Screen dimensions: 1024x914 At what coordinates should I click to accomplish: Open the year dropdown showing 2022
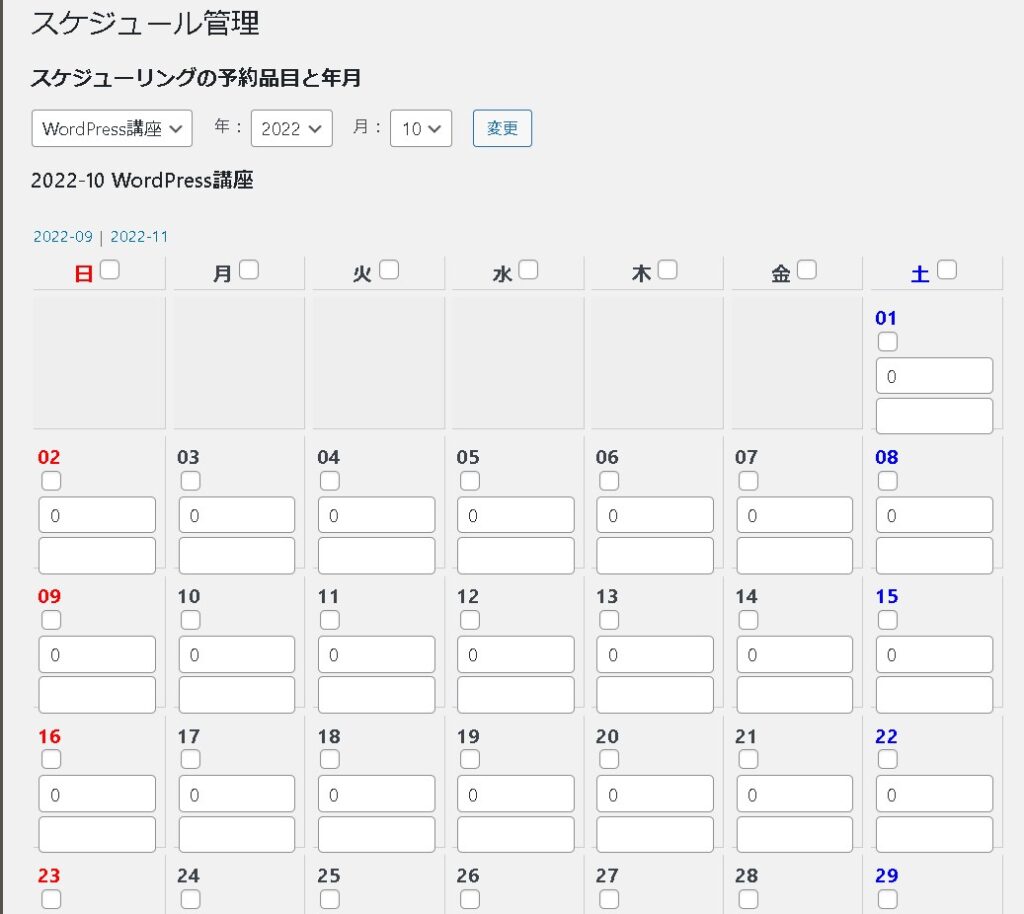pos(291,128)
